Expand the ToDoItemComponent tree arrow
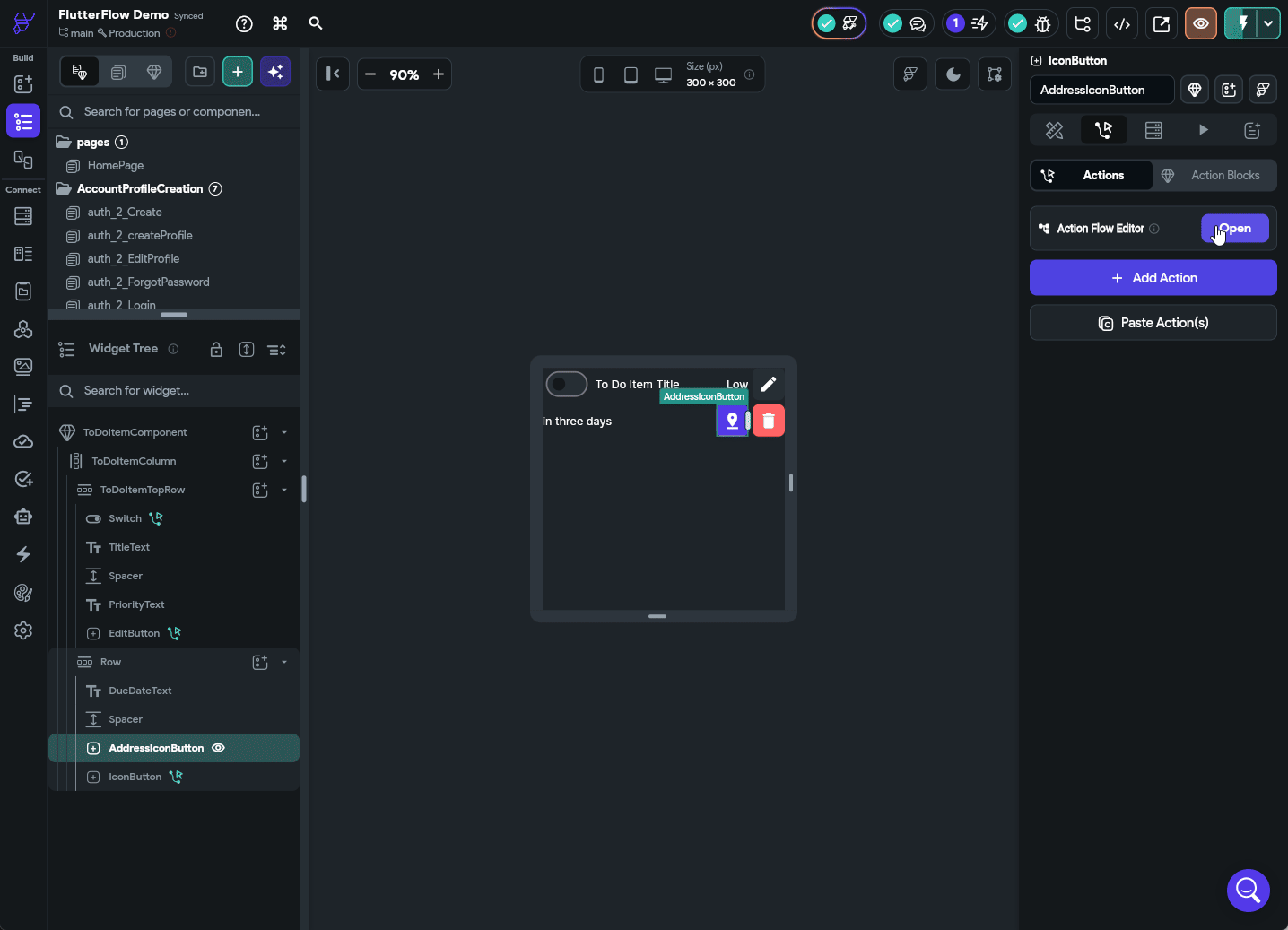This screenshot has width=1288, height=930. coord(284,432)
